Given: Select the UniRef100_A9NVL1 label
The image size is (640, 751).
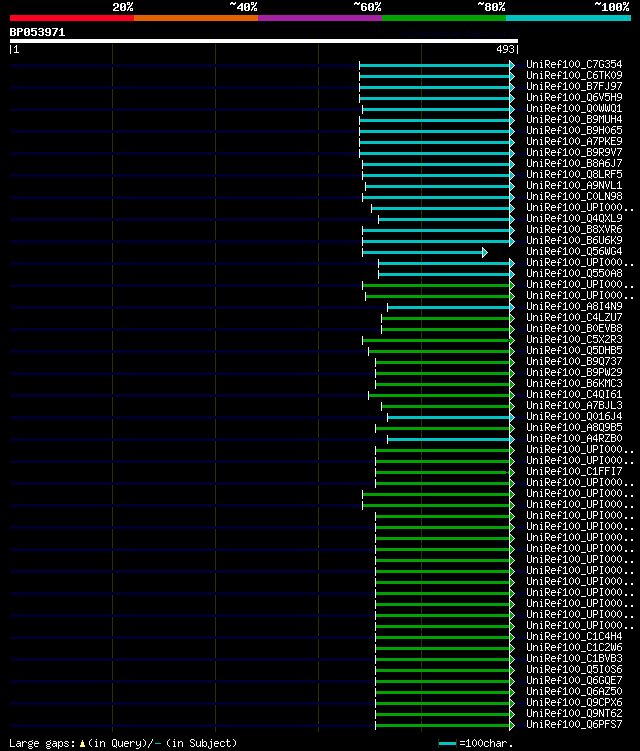Looking at the screenshot, I should [x=574, y=185].
